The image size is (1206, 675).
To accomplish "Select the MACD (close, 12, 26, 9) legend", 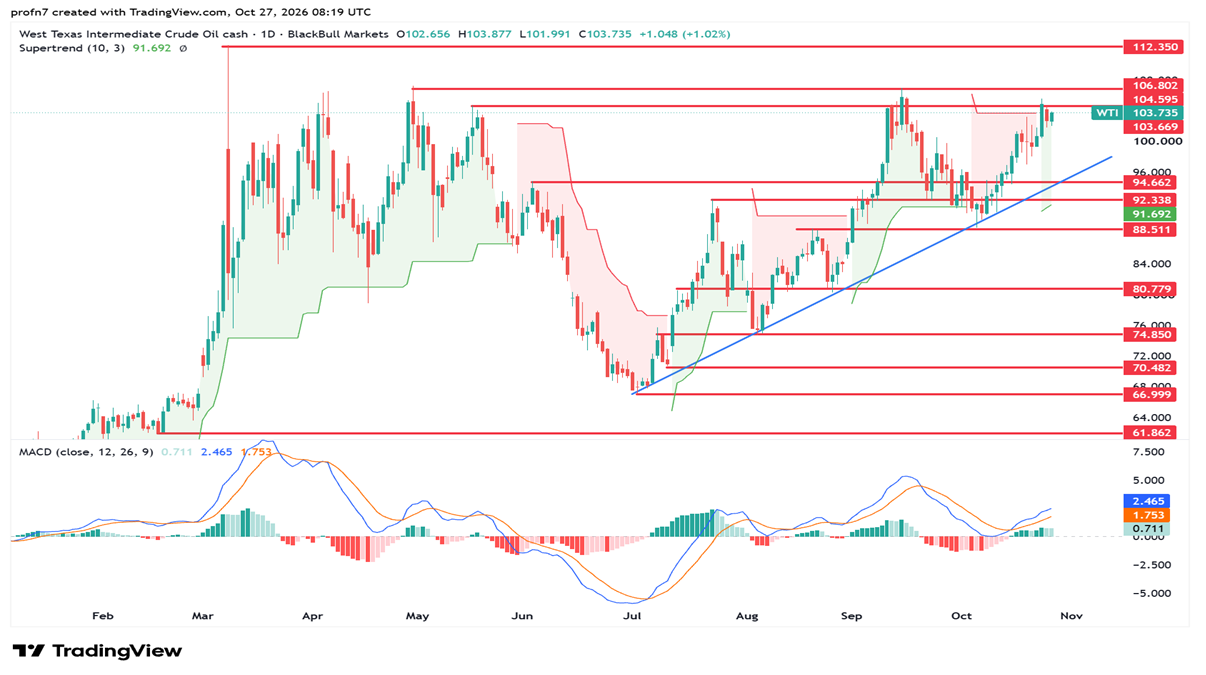I will click(x=88, y=452).
